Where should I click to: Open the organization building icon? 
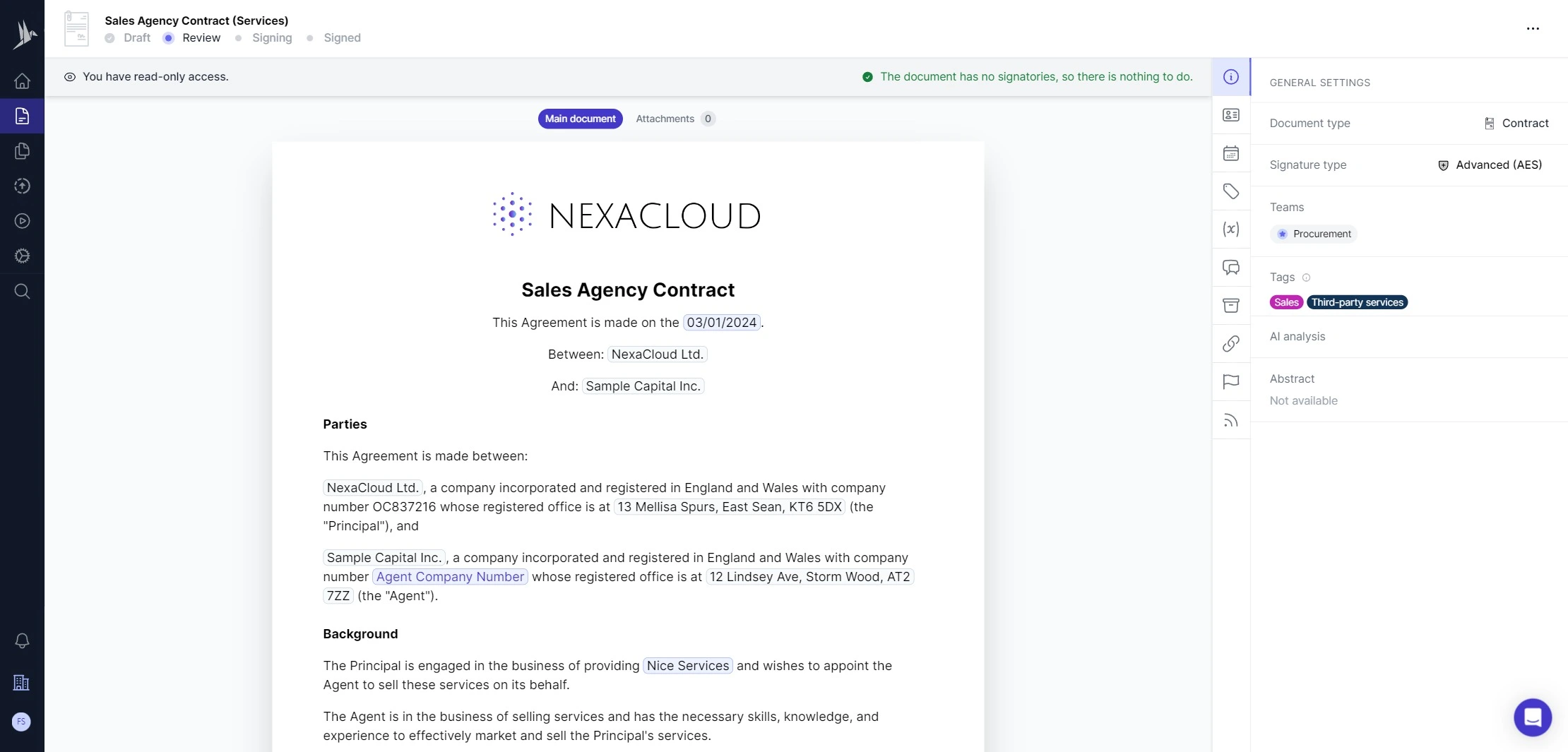coord(21,683)
